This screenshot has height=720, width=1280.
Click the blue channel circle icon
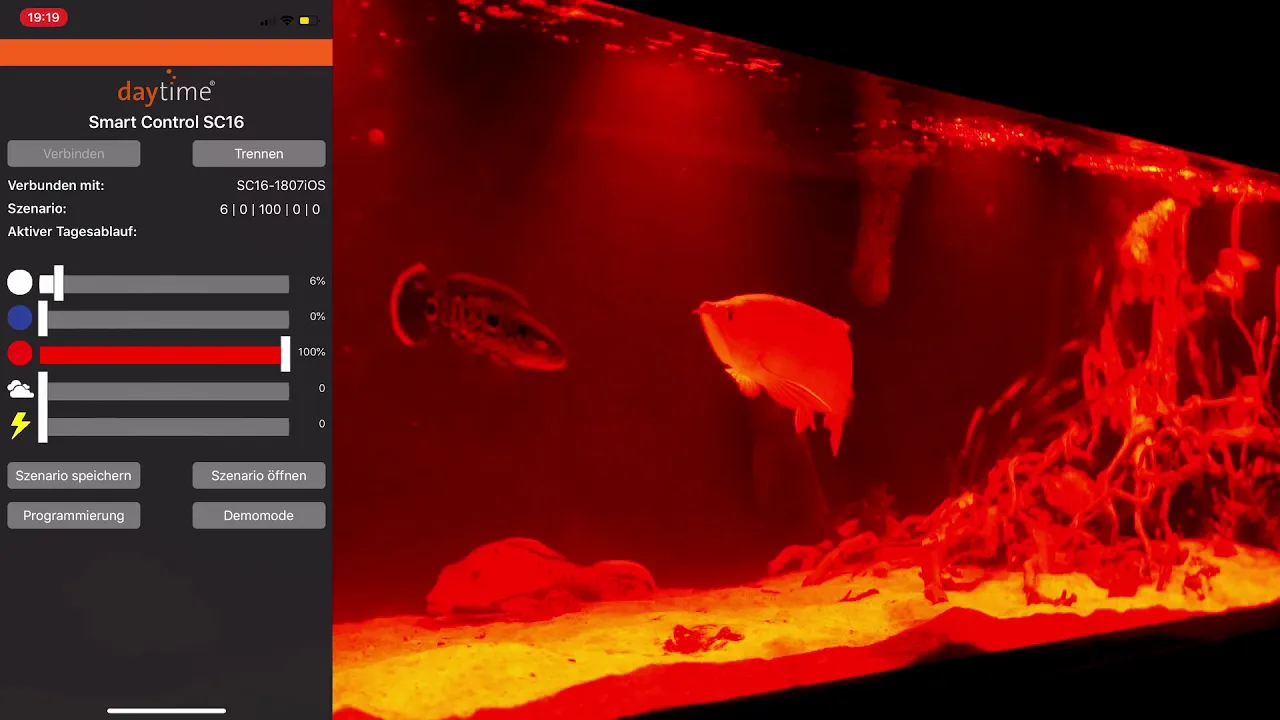point(20,318)
